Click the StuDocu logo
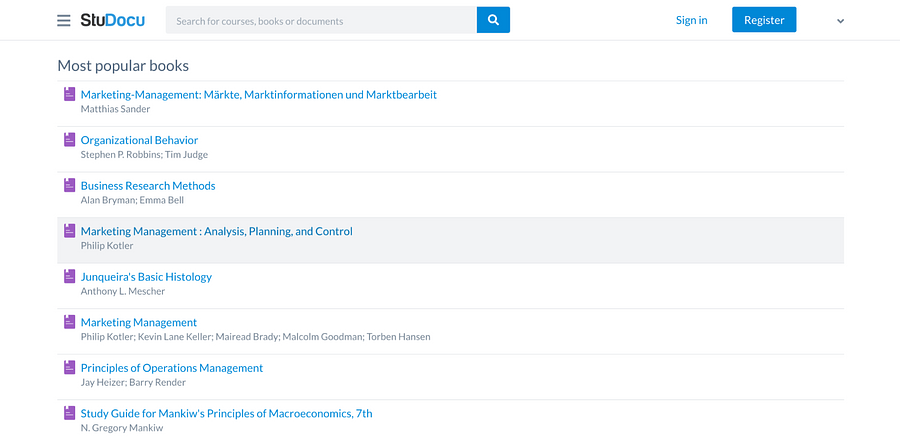This screenshot has width=900, height=444. point(112,20)
